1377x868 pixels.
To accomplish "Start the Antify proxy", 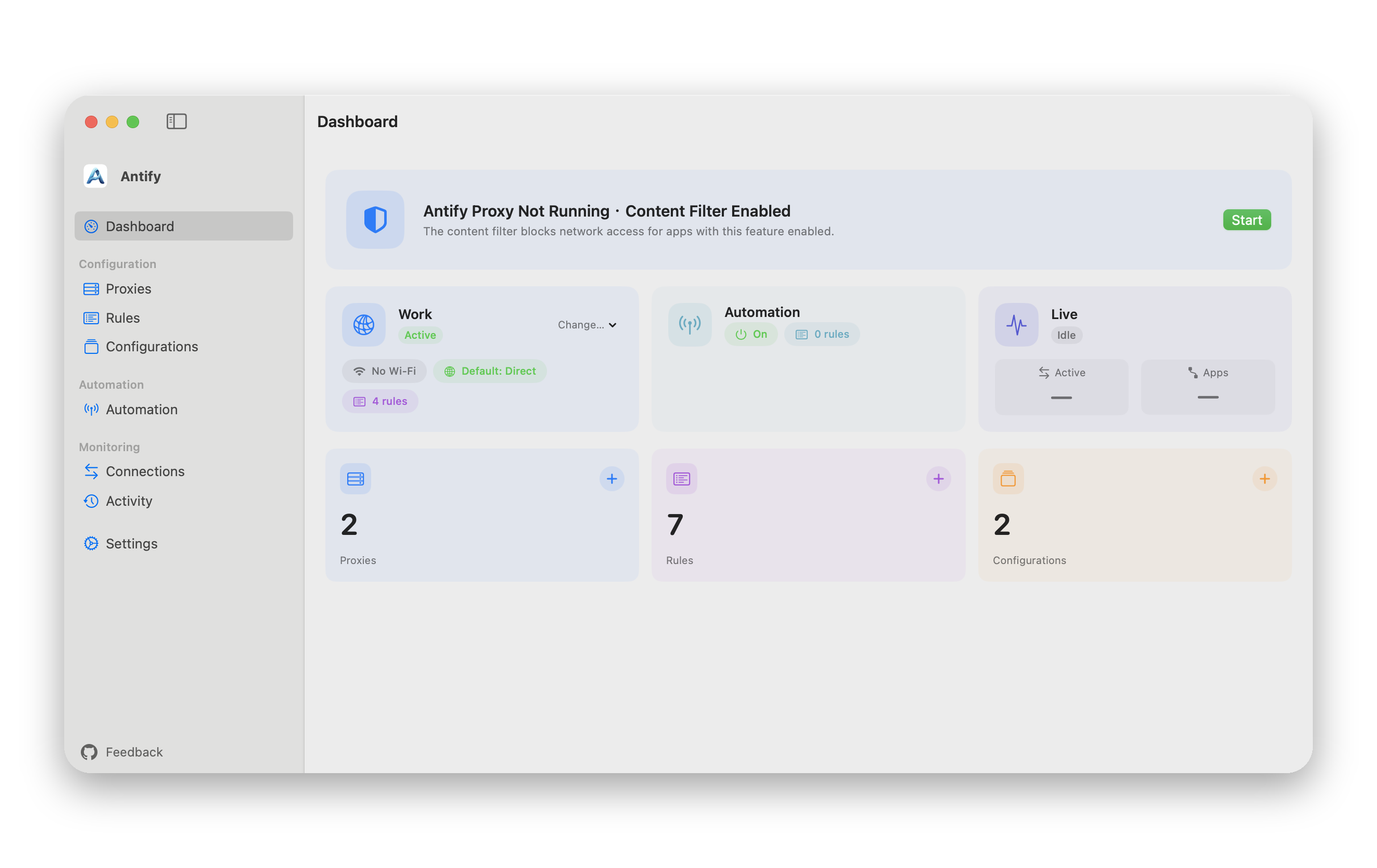I will [1246, 220].
